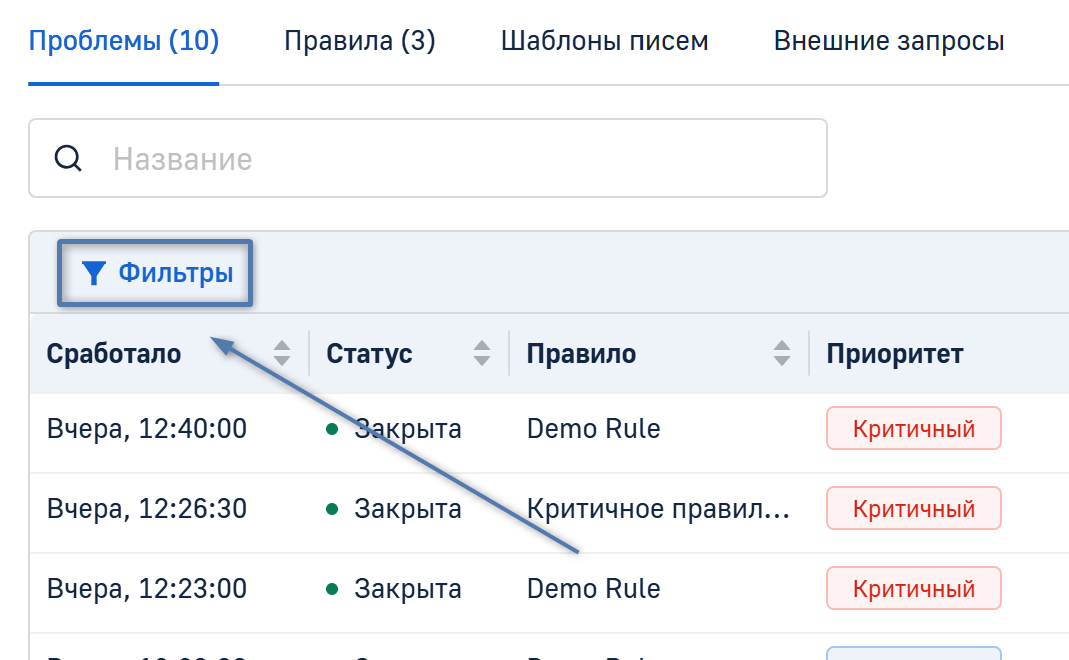Select the Вчера, 12:23:00 timestamp cell
The width and height of the screenshot is (1069, 660).
click(x=146, y=589)
